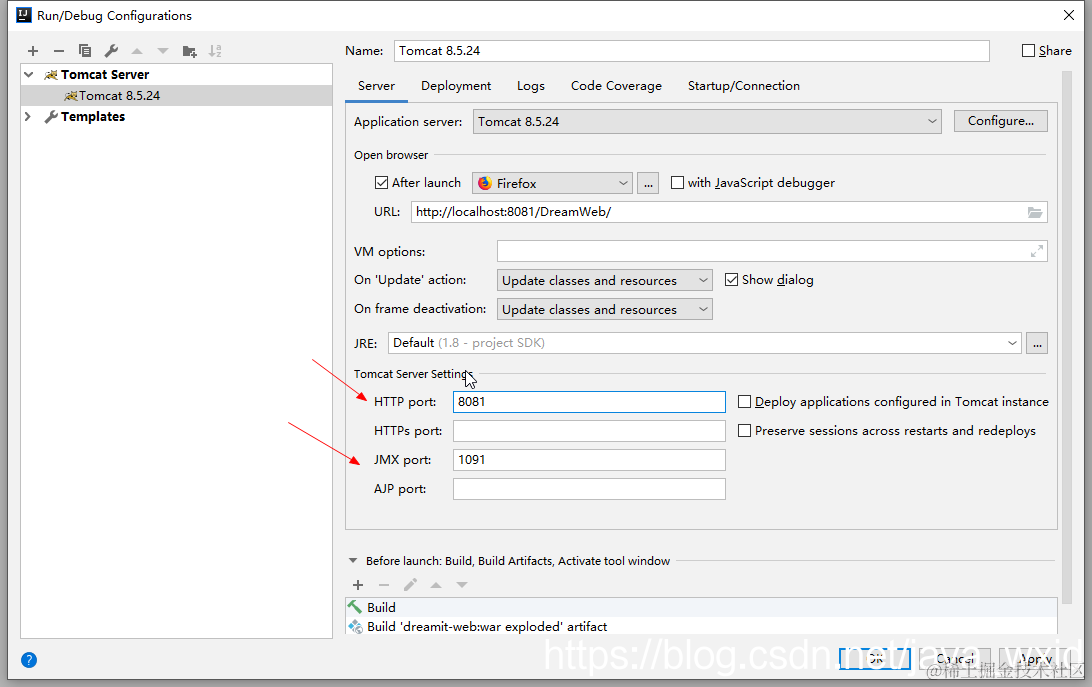Add a before launch task
Image resolution: width=1092 pixels, height=687 pixels.
(358, 585)
